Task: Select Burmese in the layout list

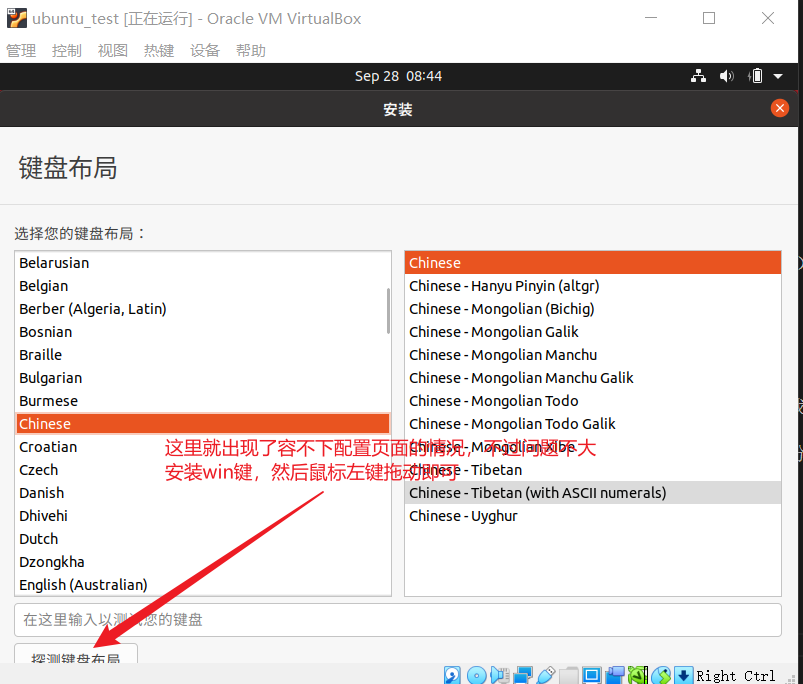Action: (x=203, y=401)
